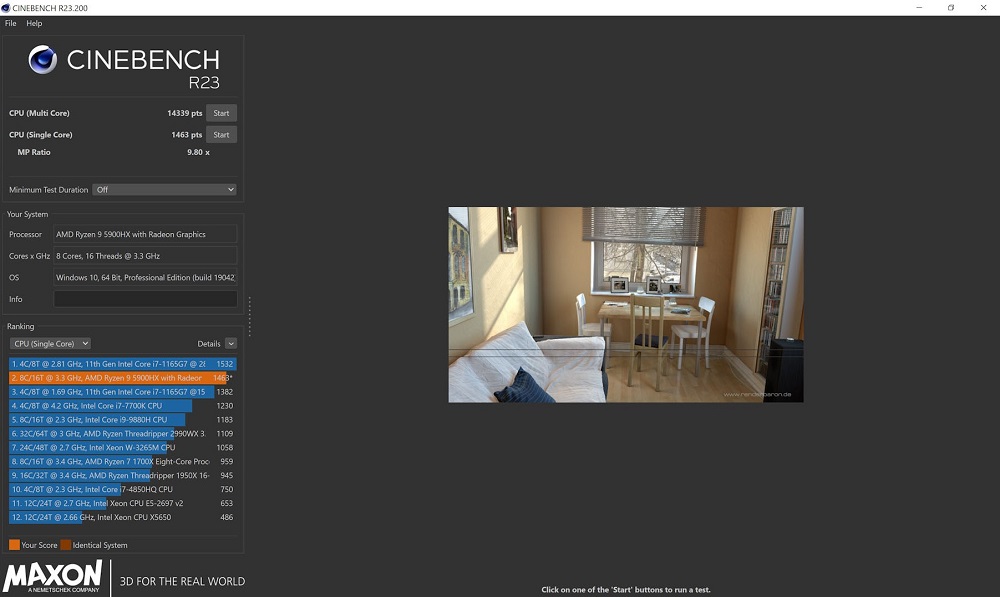Viewport: 1000px width, 597px height.
Task: Open the Minimum Test Duration dropdown
Action: (x=165, y=189)
